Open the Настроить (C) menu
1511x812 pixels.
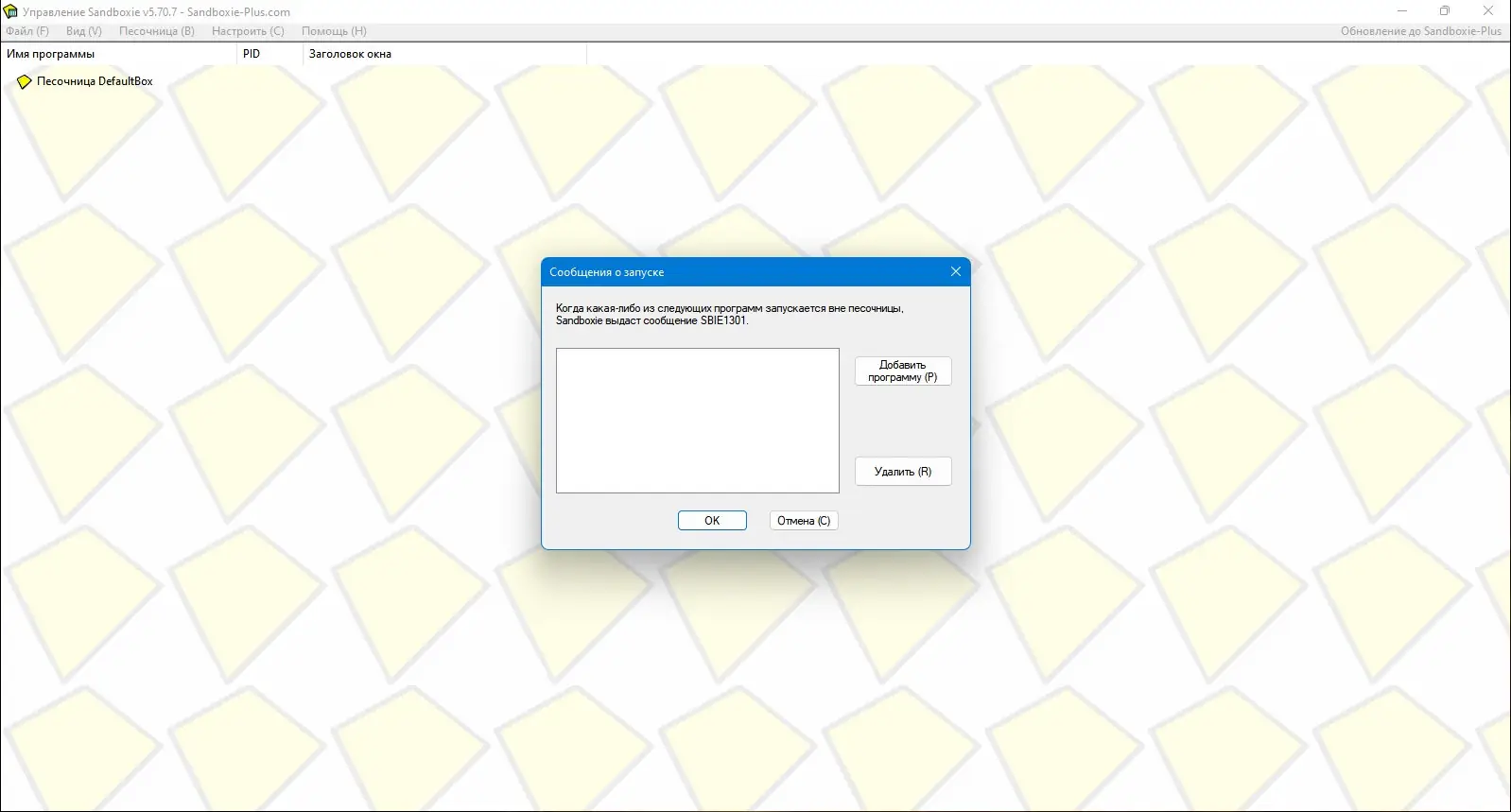(248, 31)
